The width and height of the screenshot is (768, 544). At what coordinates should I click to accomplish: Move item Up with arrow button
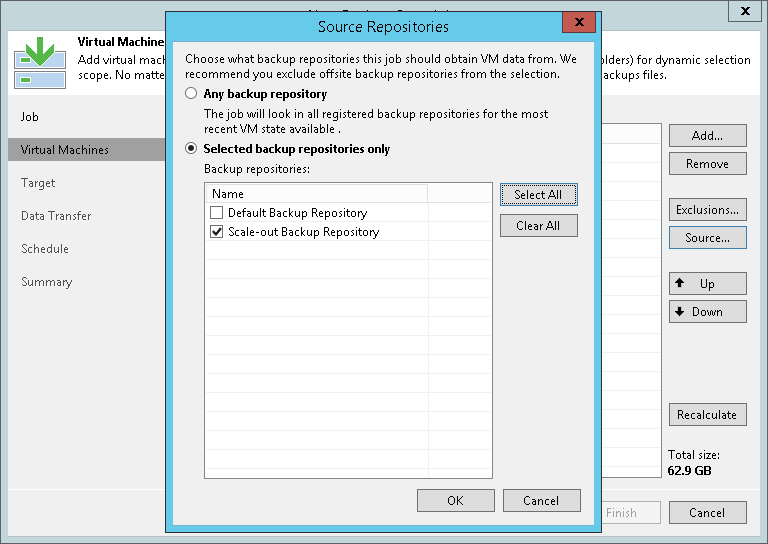708,284
